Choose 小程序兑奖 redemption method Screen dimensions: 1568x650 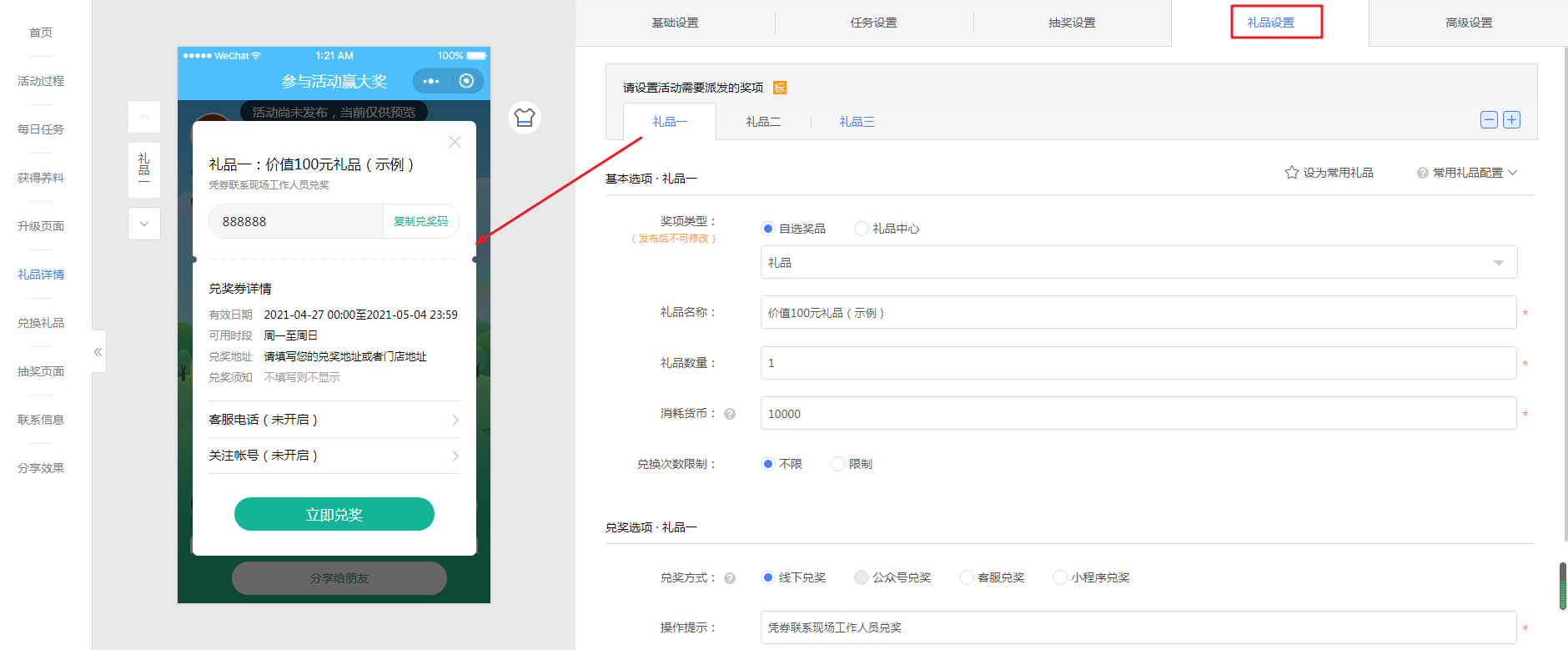point(1060,577)
